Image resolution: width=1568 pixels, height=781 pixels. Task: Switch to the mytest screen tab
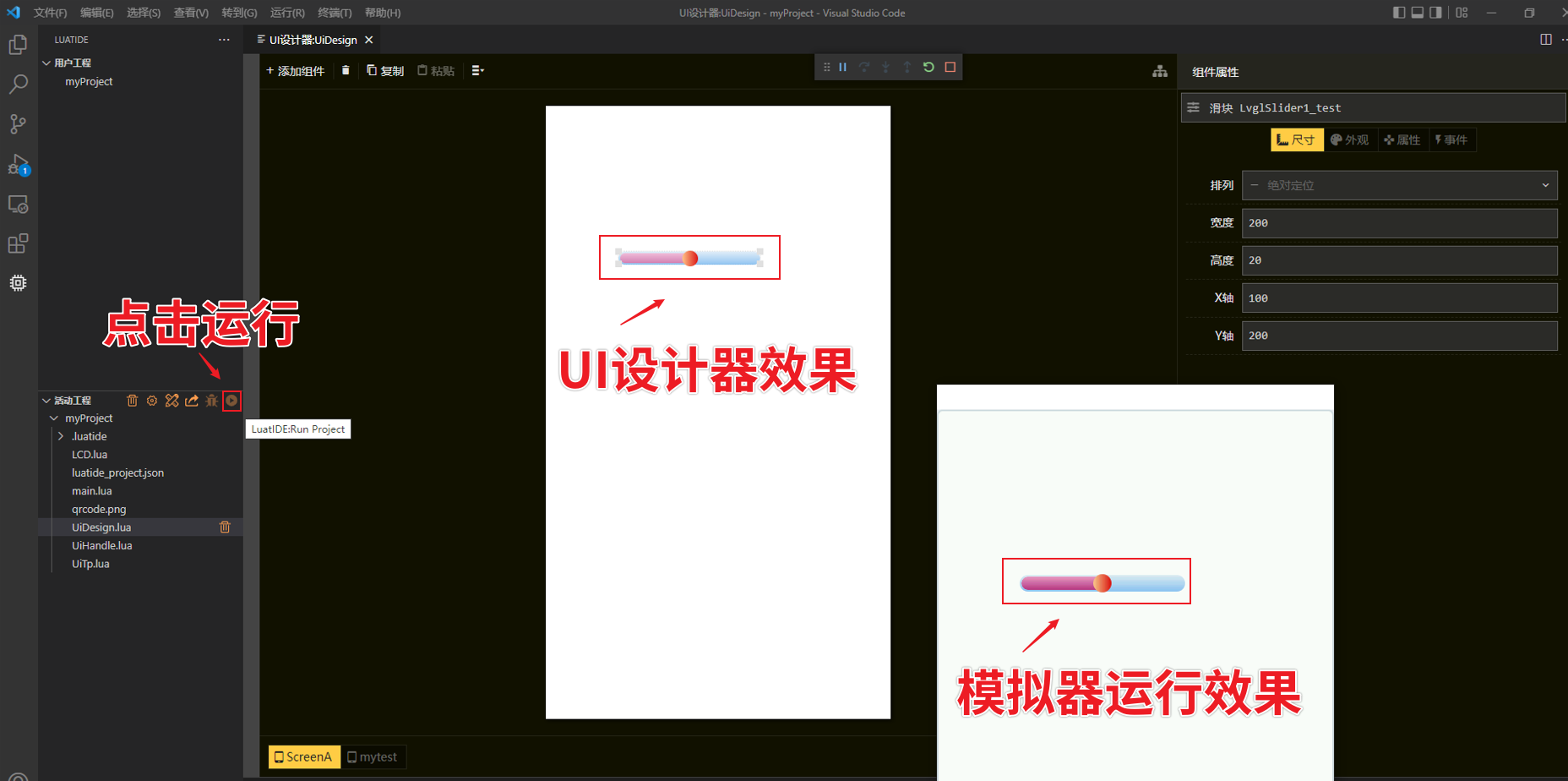[373, 756]
